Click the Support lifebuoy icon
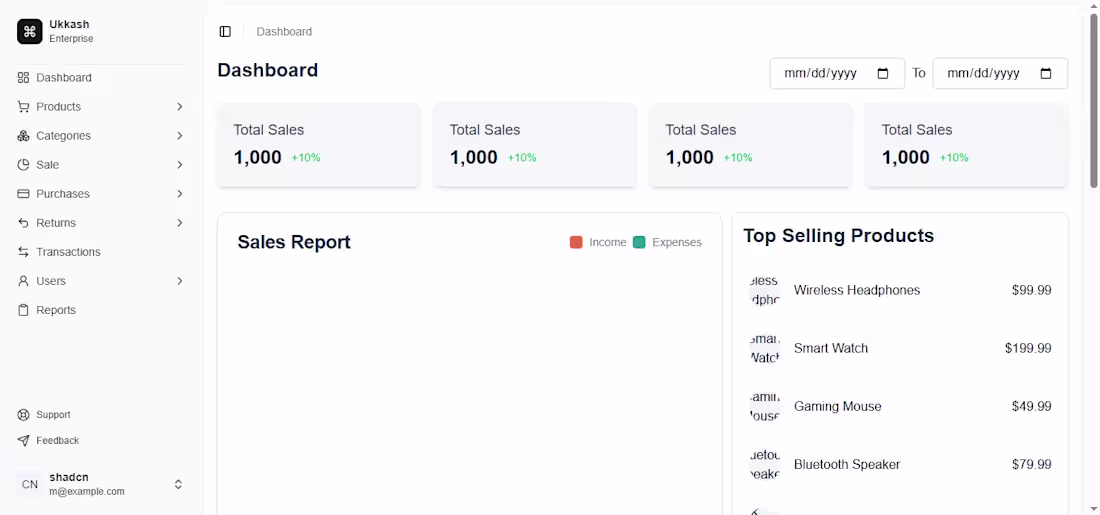The height and width of the screenshot is (515, 1100). 23,415
